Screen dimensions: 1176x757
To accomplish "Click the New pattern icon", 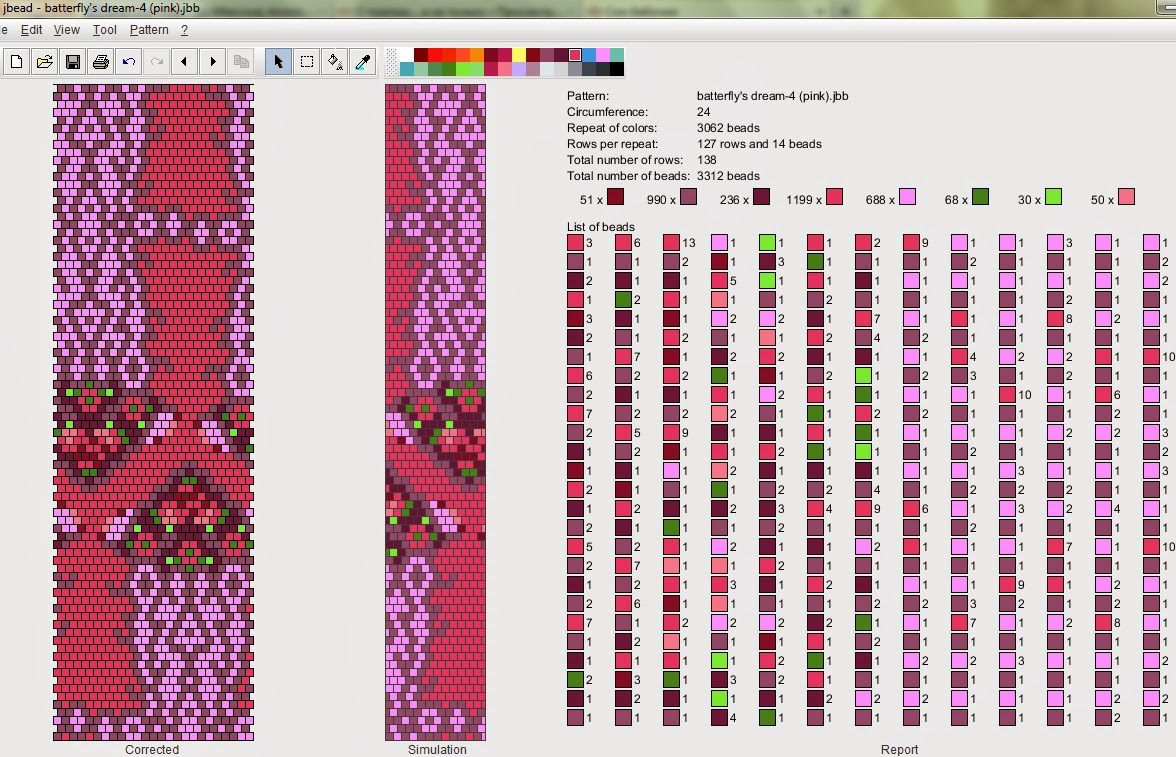I will tap(16, 62).
